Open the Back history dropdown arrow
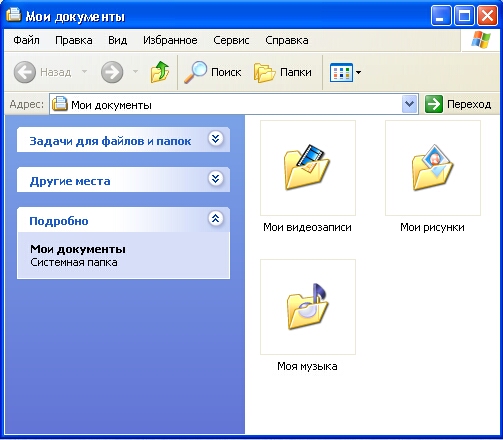Viewport: 503px width, 440px height. click(84, 71)
